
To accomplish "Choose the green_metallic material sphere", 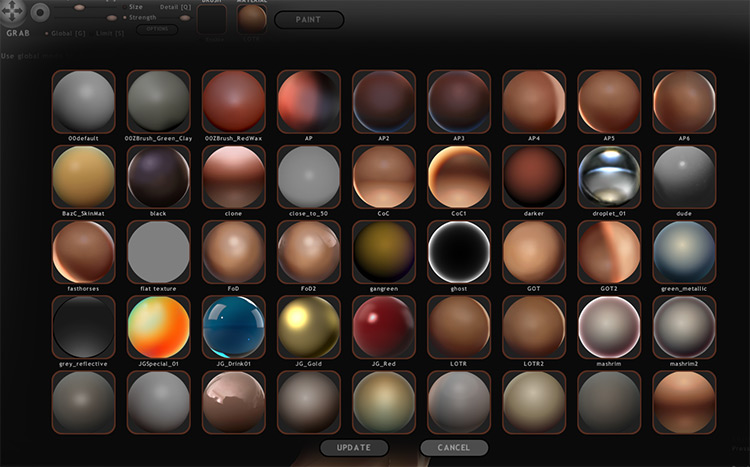I will 684,251.
